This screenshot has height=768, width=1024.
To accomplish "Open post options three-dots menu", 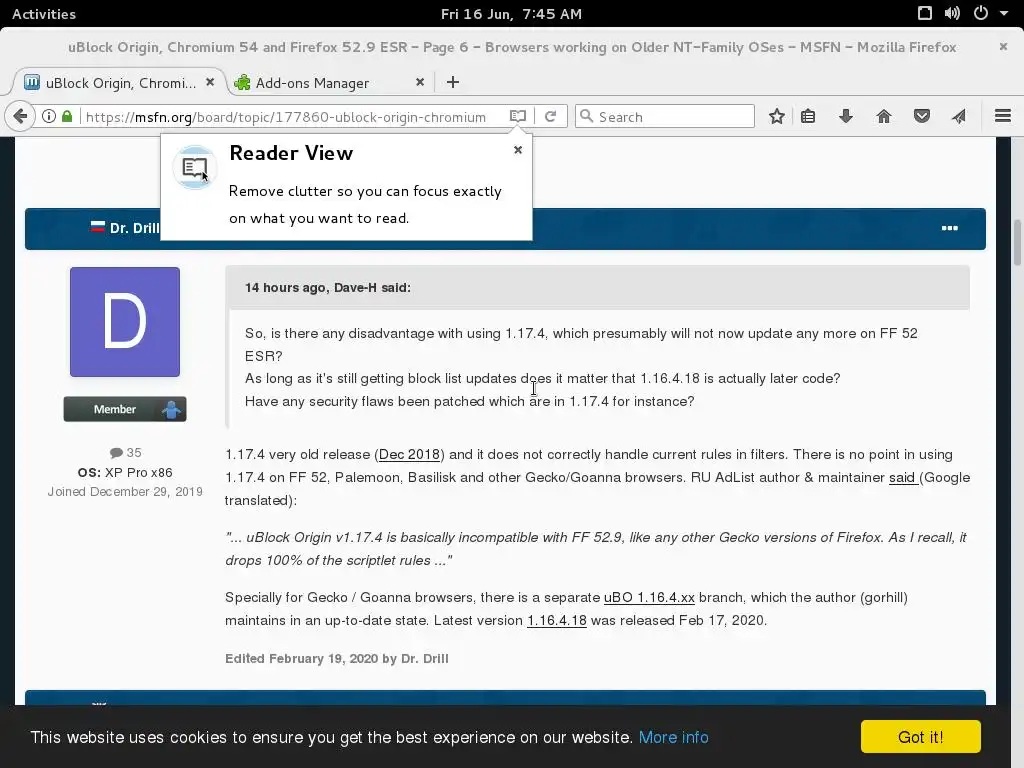I will pos(950,228).
